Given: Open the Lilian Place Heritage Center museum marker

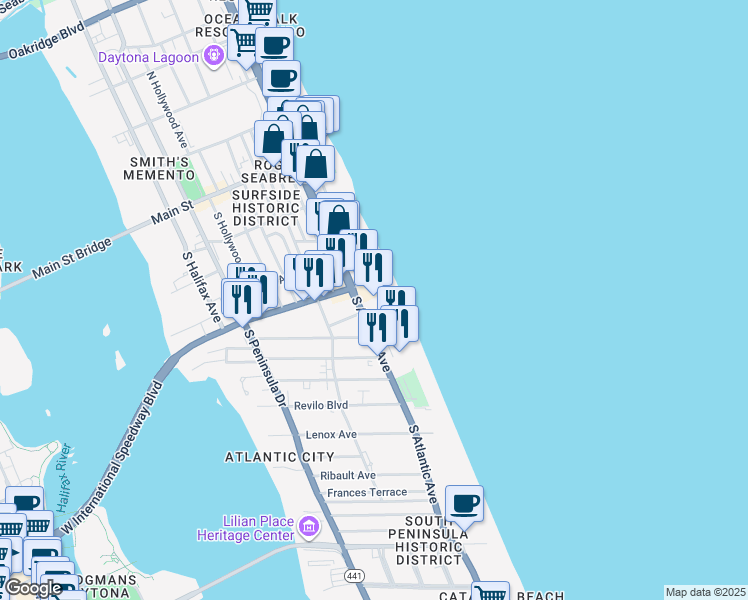Looking at the screenshot, I should (x=308, y=526).
